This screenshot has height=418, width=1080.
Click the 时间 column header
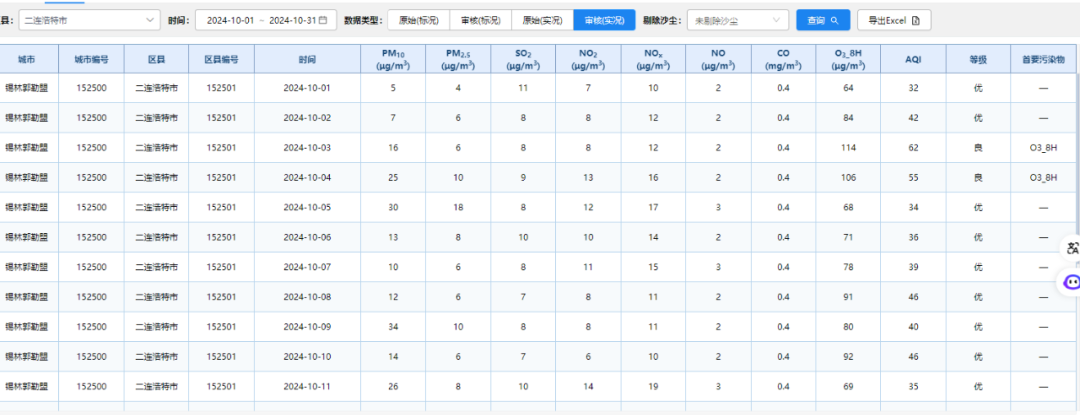click(307, 59)
